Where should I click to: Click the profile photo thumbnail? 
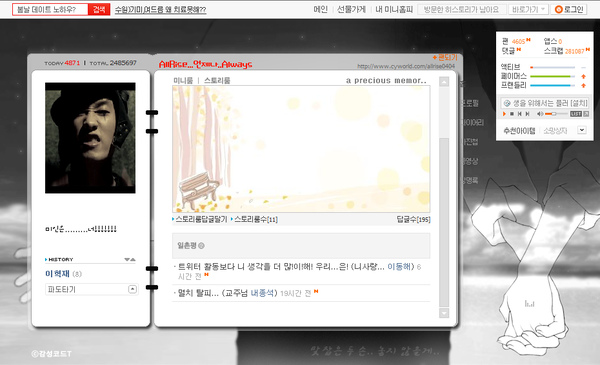[x=90, y=138]
